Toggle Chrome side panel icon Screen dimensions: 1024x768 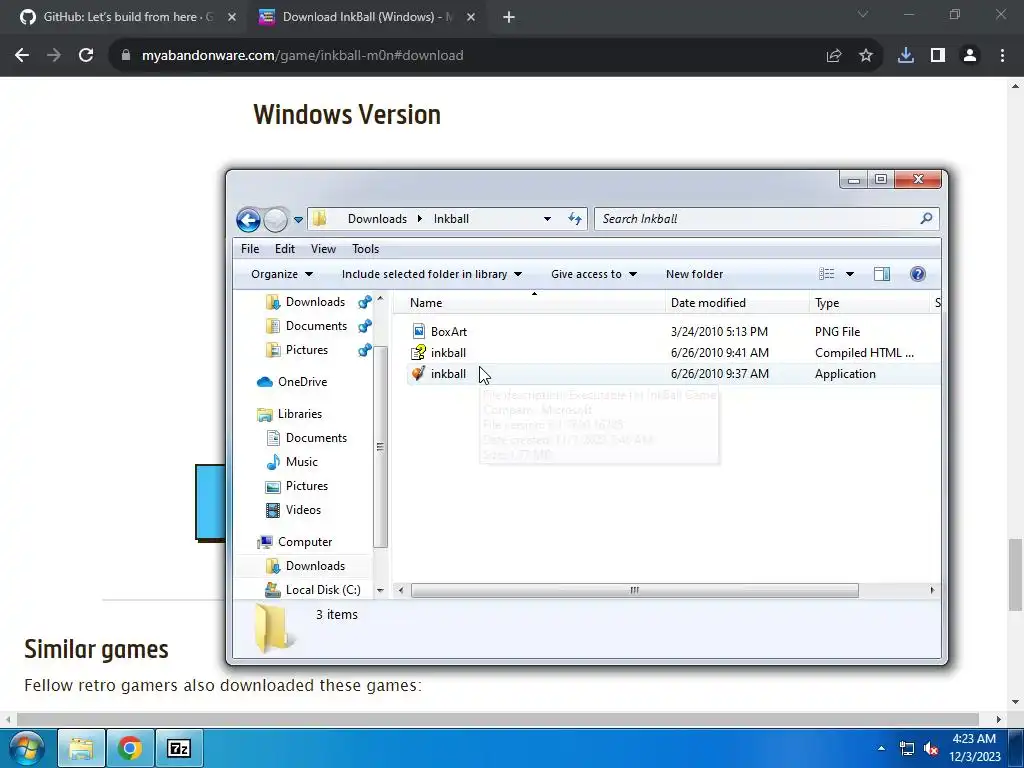tap(938, 56)
